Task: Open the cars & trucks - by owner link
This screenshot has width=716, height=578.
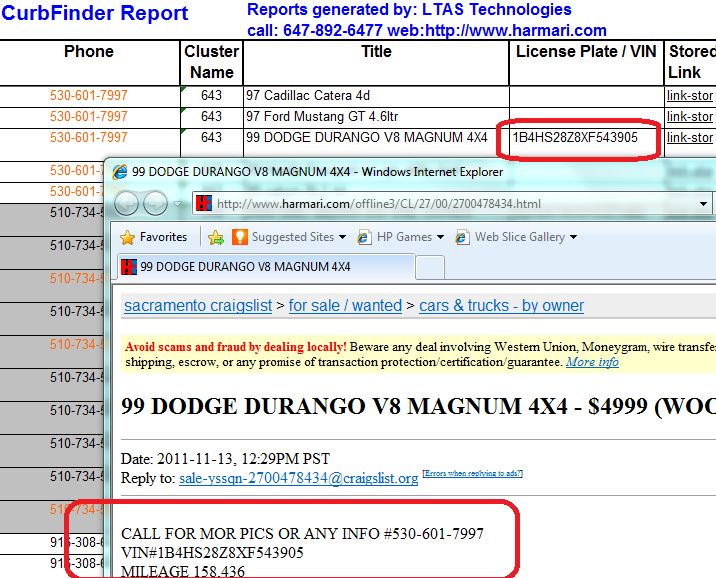Action: (x=501, y=305)
